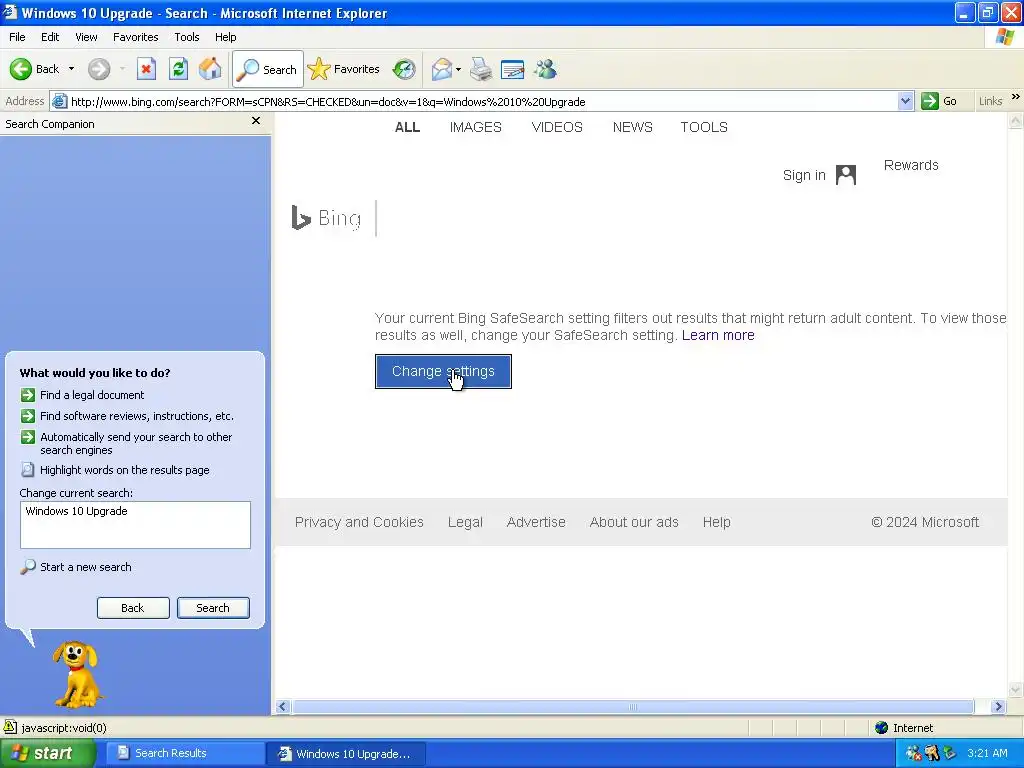Screen dimensions: 1024x768
Task: Open the Forward button history dropdown
Action: (122, 69)
